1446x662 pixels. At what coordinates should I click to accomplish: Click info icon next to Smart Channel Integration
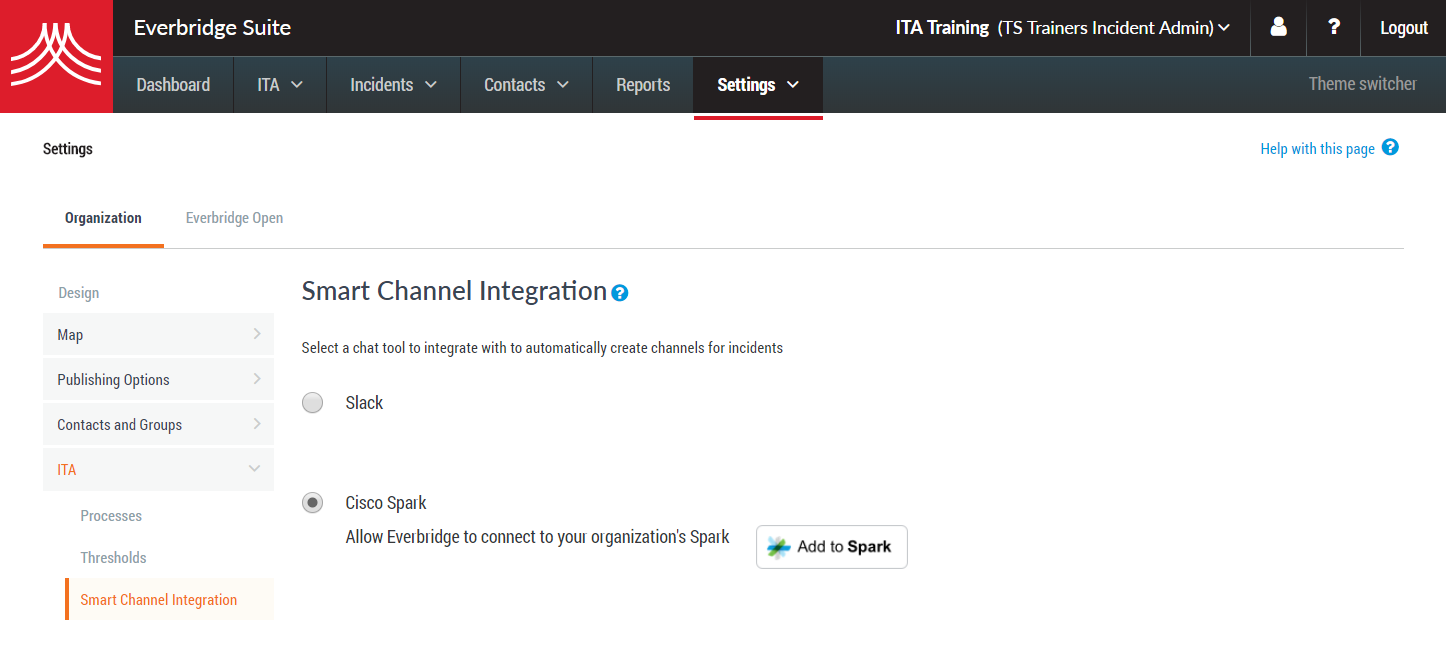click(x=620, y=293)
